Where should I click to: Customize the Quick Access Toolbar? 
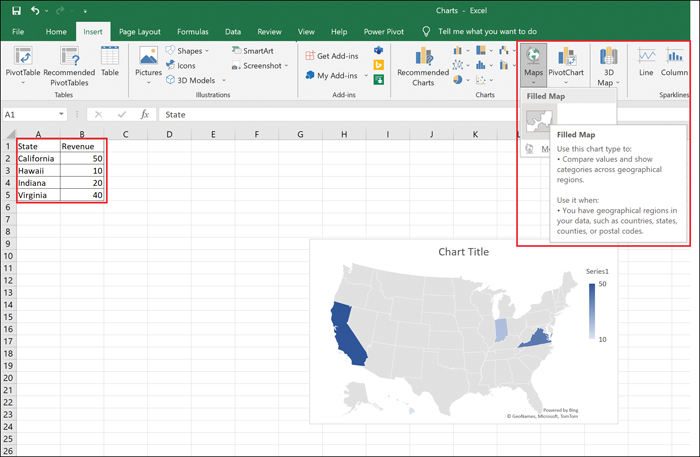(x=85, y=11)
